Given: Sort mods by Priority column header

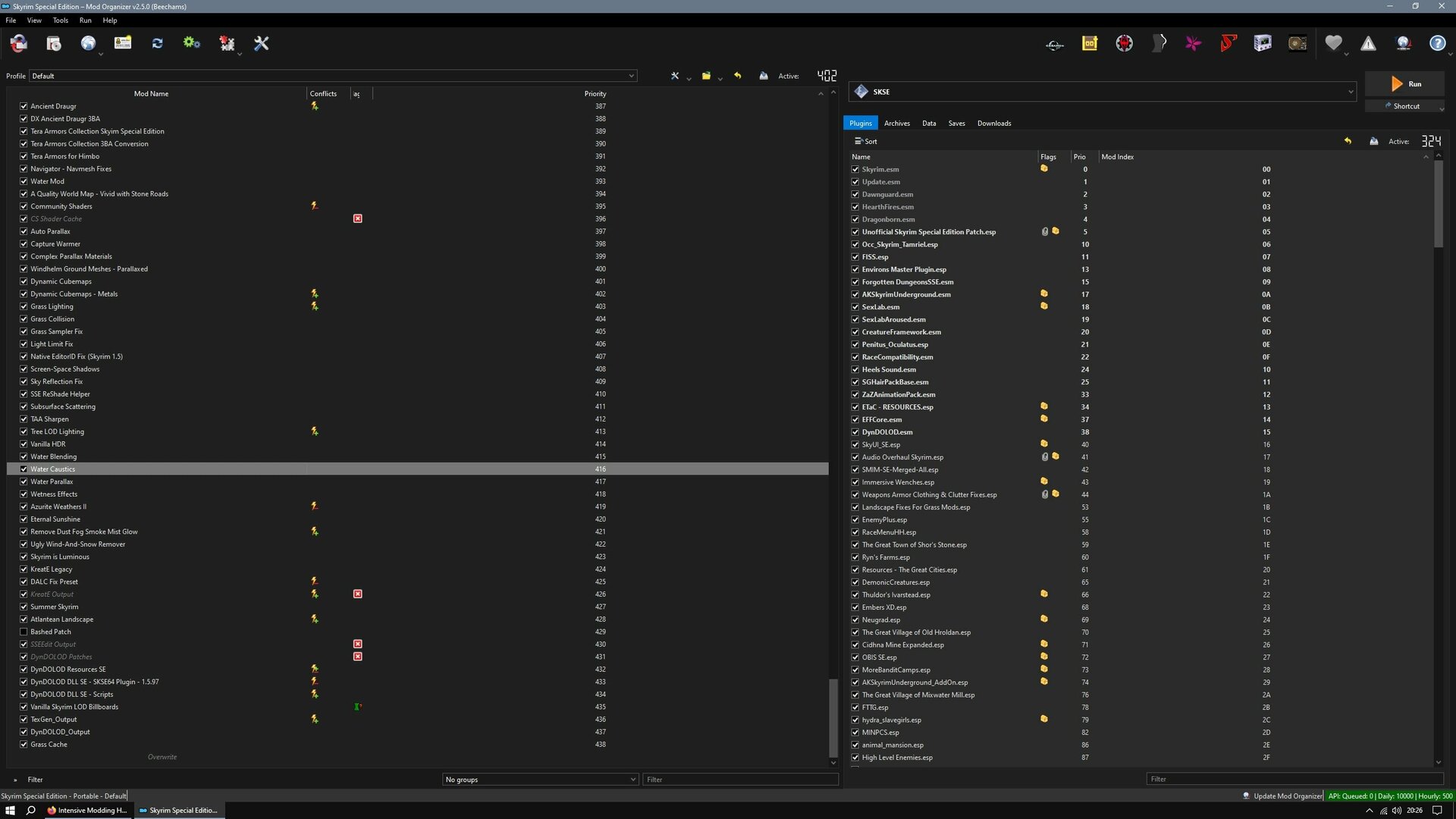Looking at the screenshot, I should click(595, 94).
